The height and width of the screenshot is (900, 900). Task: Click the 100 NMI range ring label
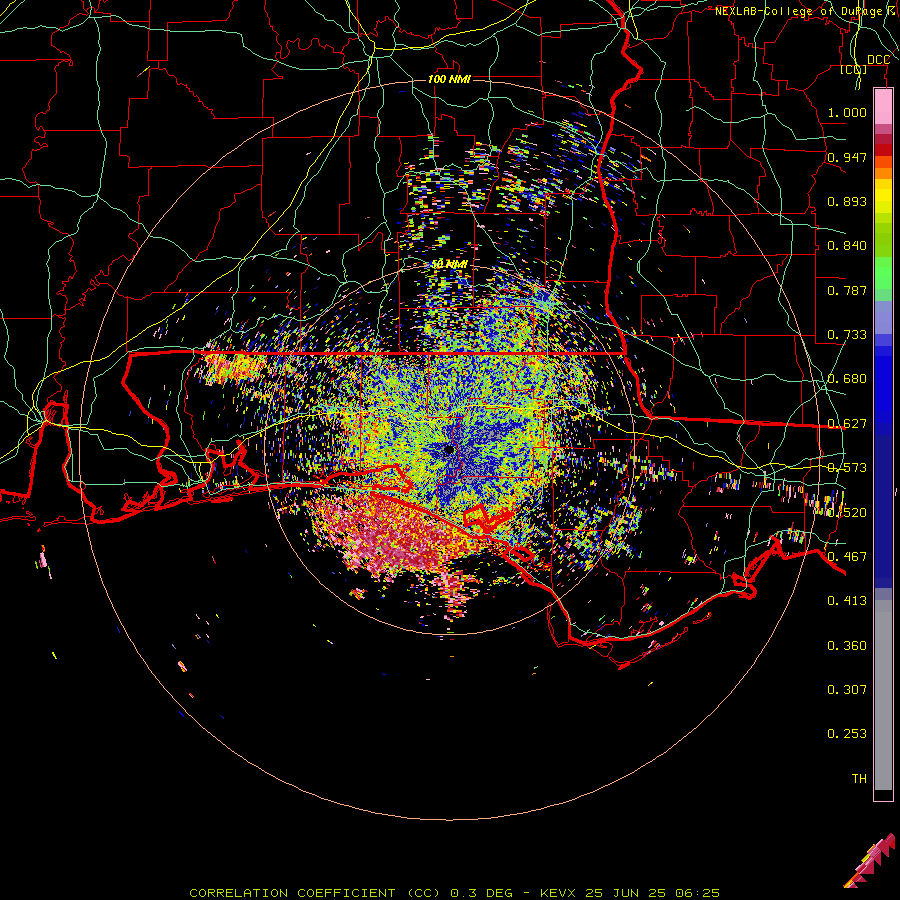click(449, 79)
